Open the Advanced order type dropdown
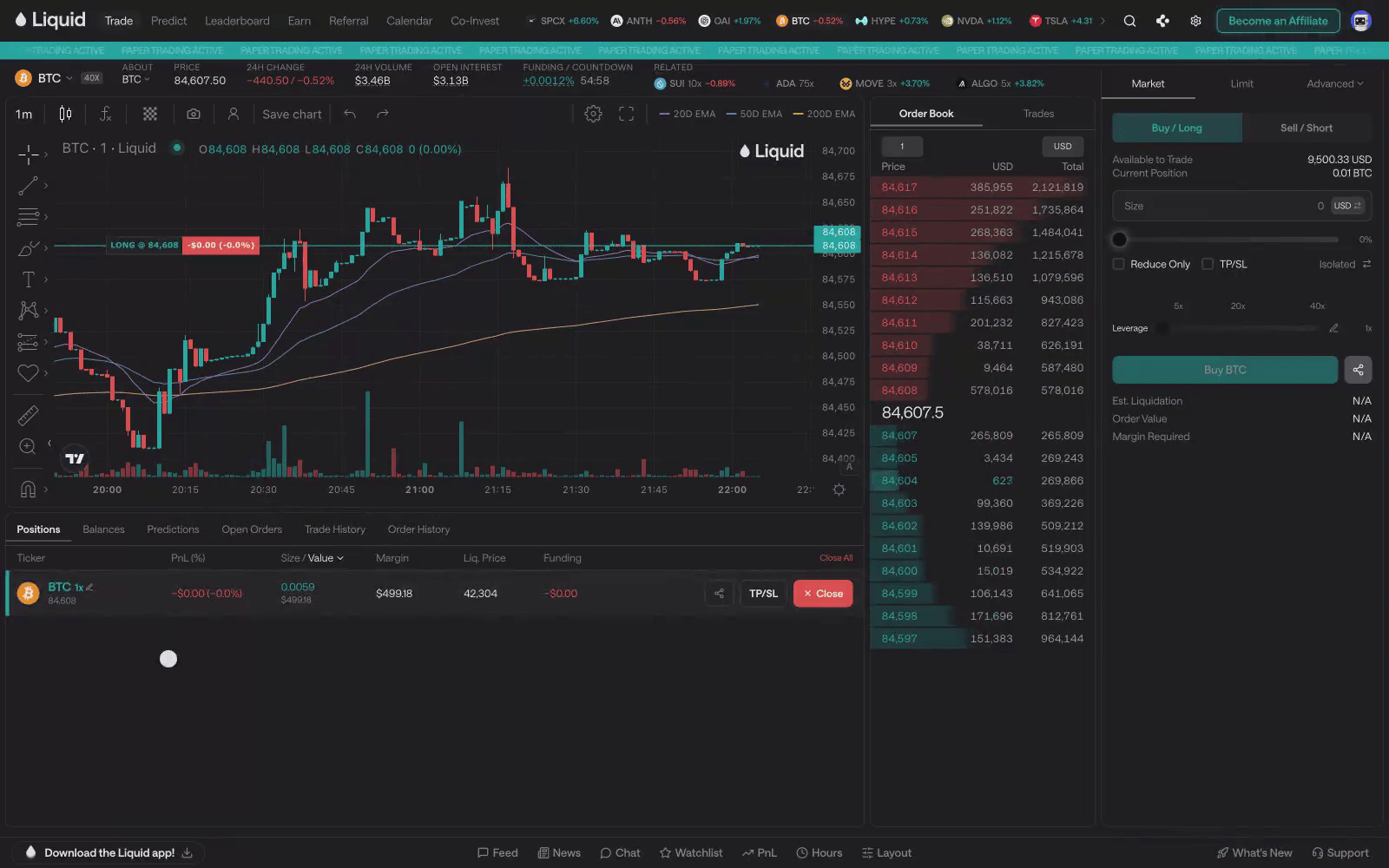1389x868 pixels. pos(1334,83)
